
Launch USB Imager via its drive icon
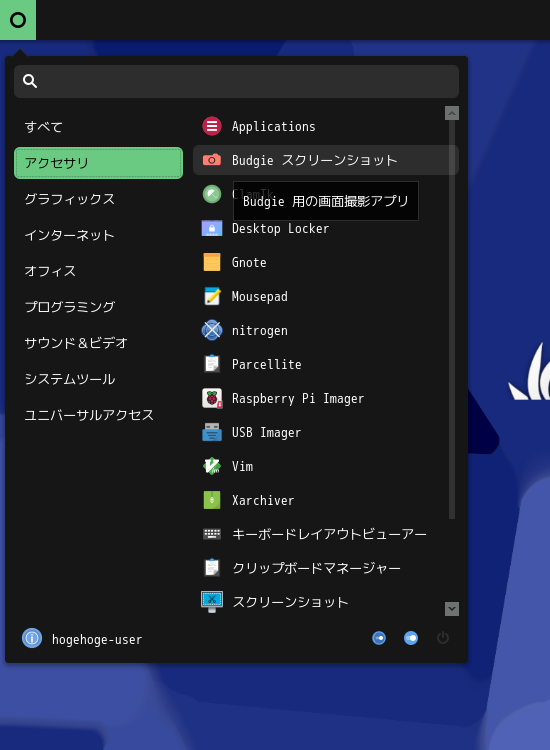click(x=212, y=432)
